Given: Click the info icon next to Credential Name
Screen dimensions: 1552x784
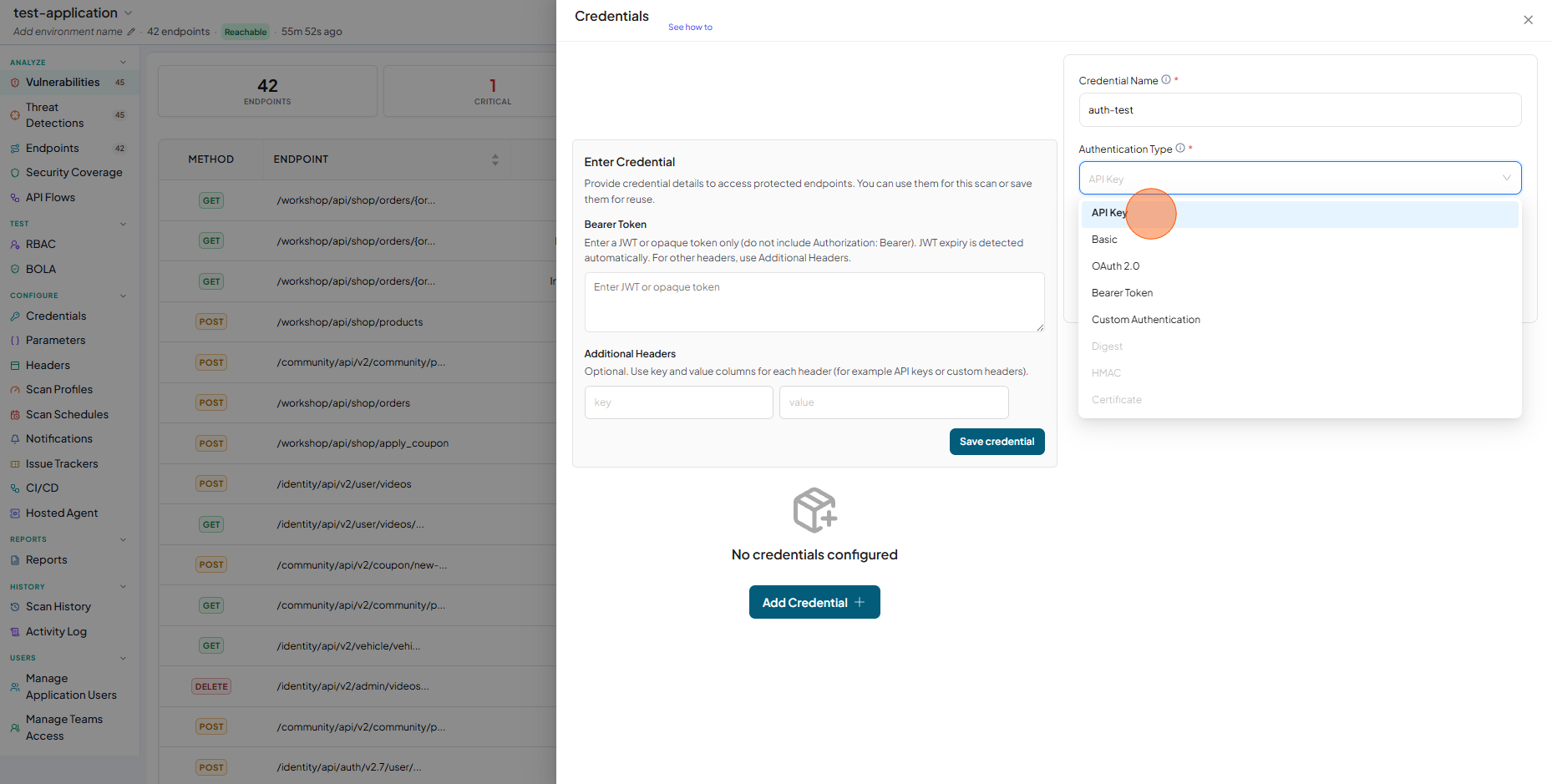Looking at the screenshot, I should [x=1166, y=80].
